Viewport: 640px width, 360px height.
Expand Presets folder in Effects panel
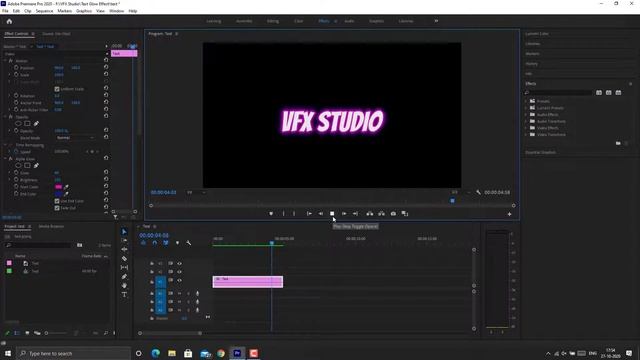tap(526, 101)
